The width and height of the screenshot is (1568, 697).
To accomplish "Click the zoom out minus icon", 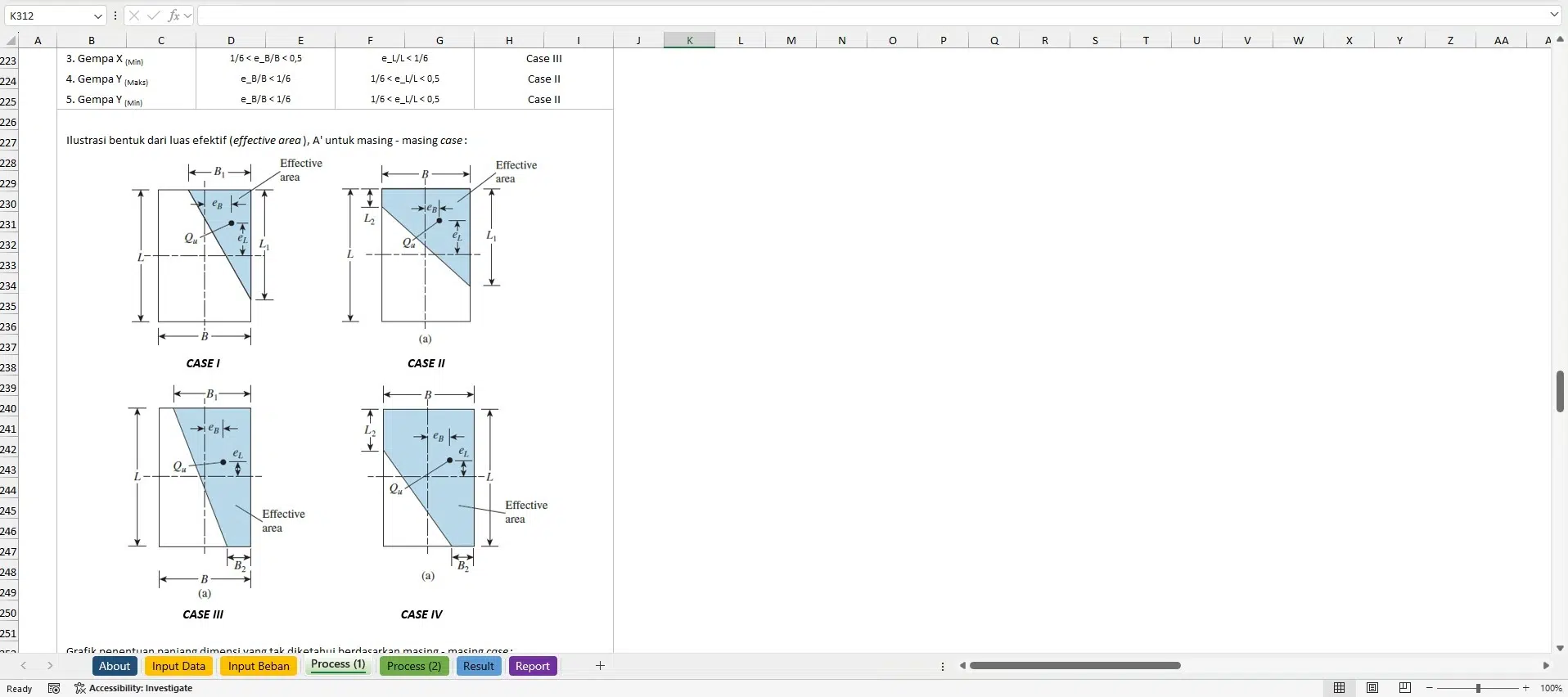I will (x=1429, y=688).
